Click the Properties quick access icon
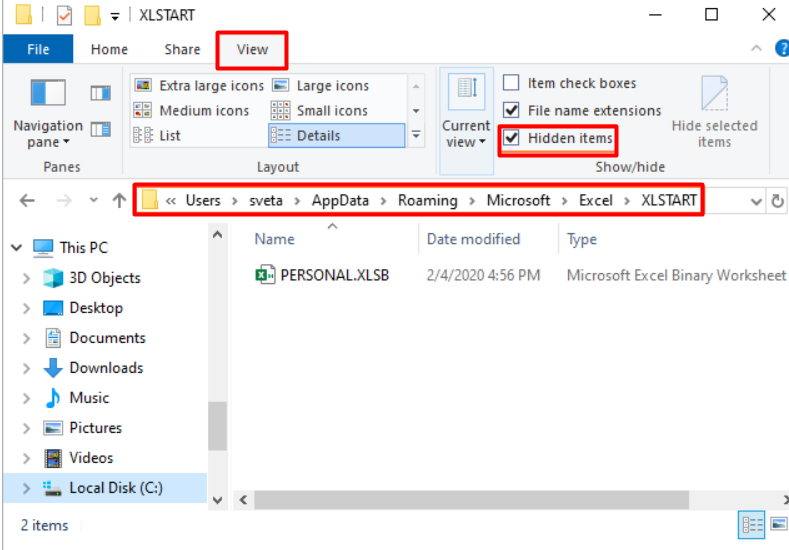The width and height of the screenshot is (789, 550). (x=64, y=15)
